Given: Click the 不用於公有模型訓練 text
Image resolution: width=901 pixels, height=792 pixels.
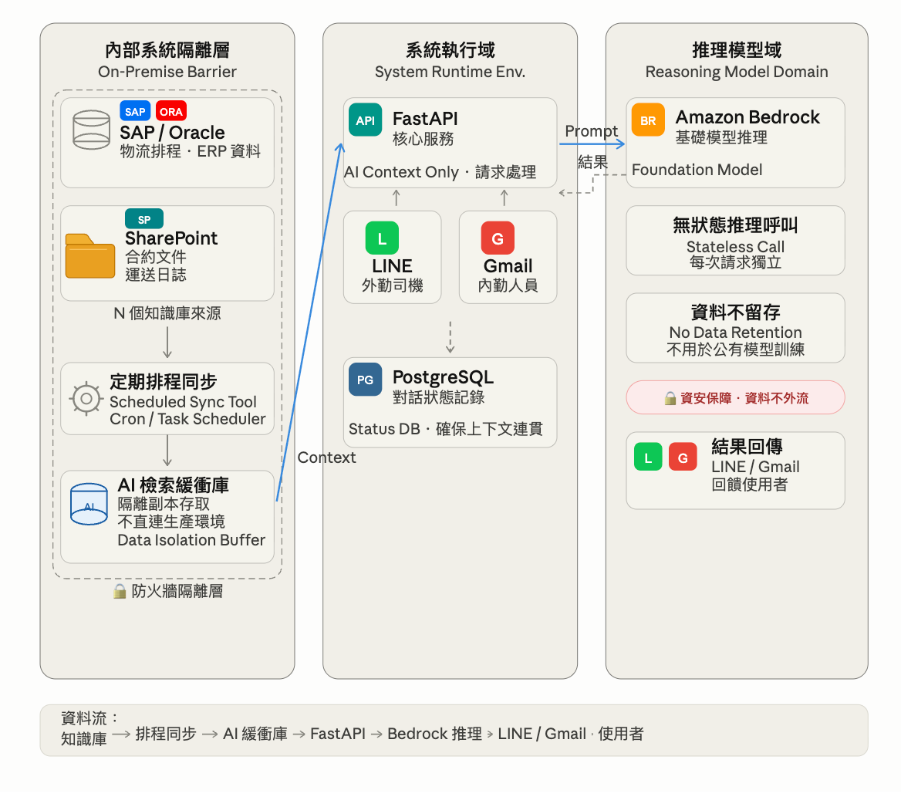Looking at the screenshot, I should (736, 349).
